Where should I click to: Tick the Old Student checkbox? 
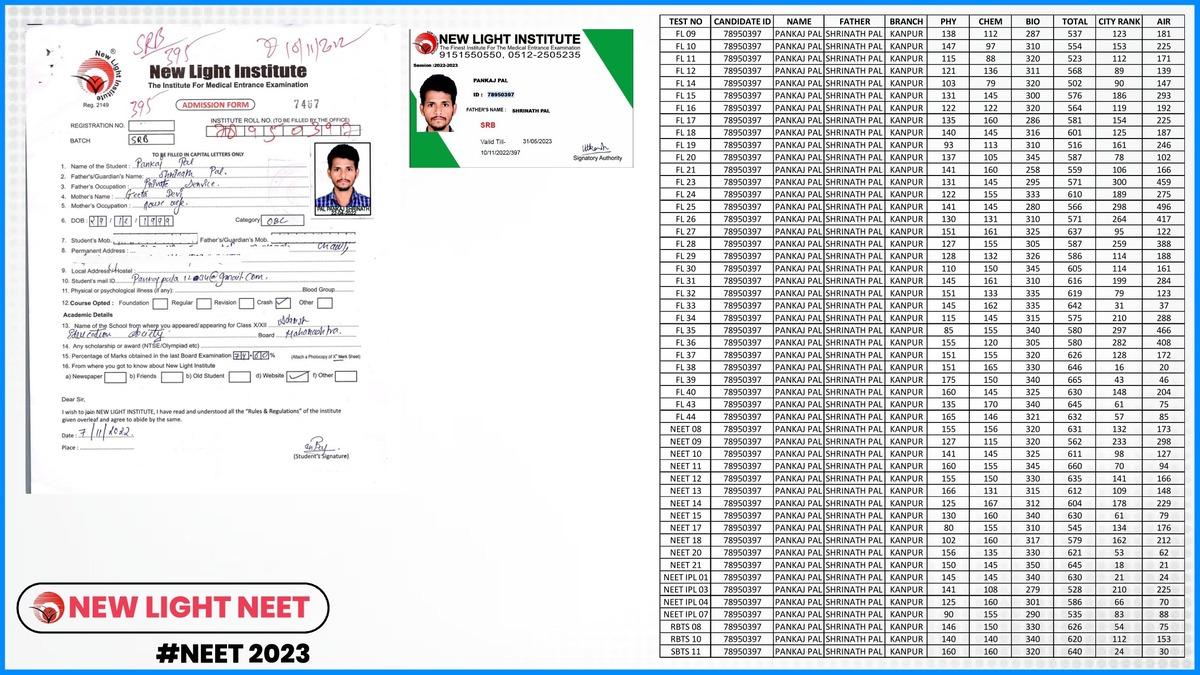click(x=240, y=376)
